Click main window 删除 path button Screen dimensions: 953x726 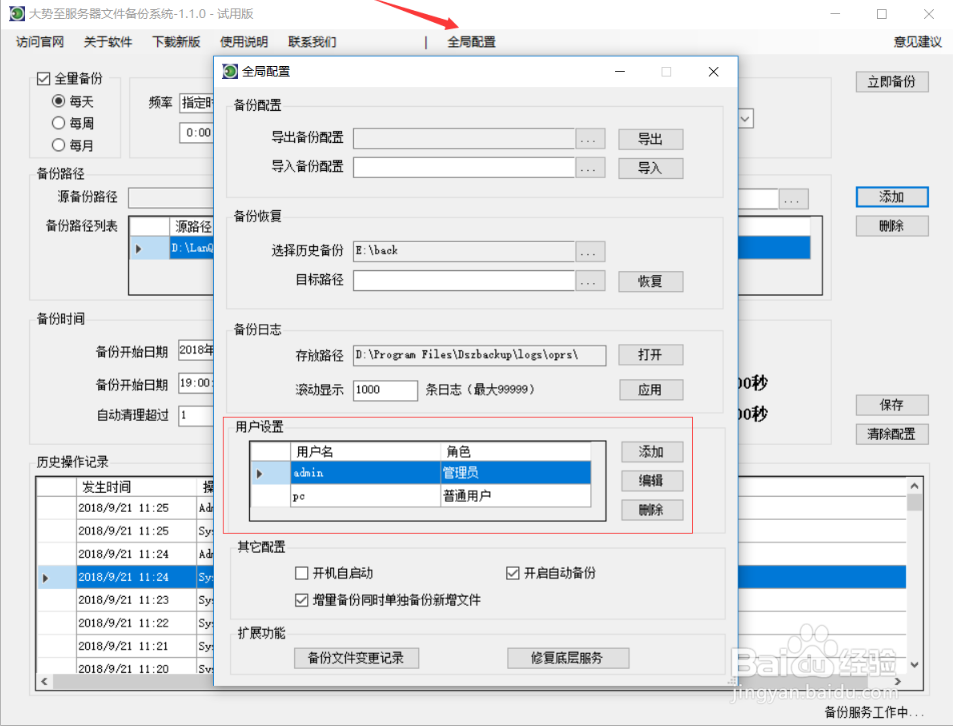tap(892, 226)
